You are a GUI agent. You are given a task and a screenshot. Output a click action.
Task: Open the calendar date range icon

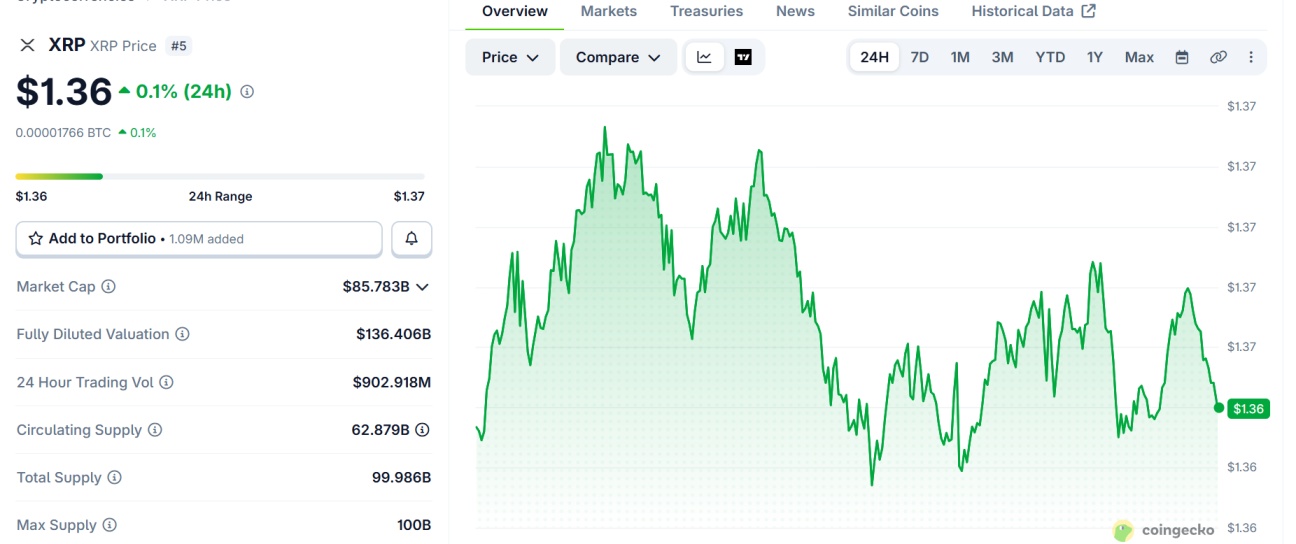(x=1182, y=57)
